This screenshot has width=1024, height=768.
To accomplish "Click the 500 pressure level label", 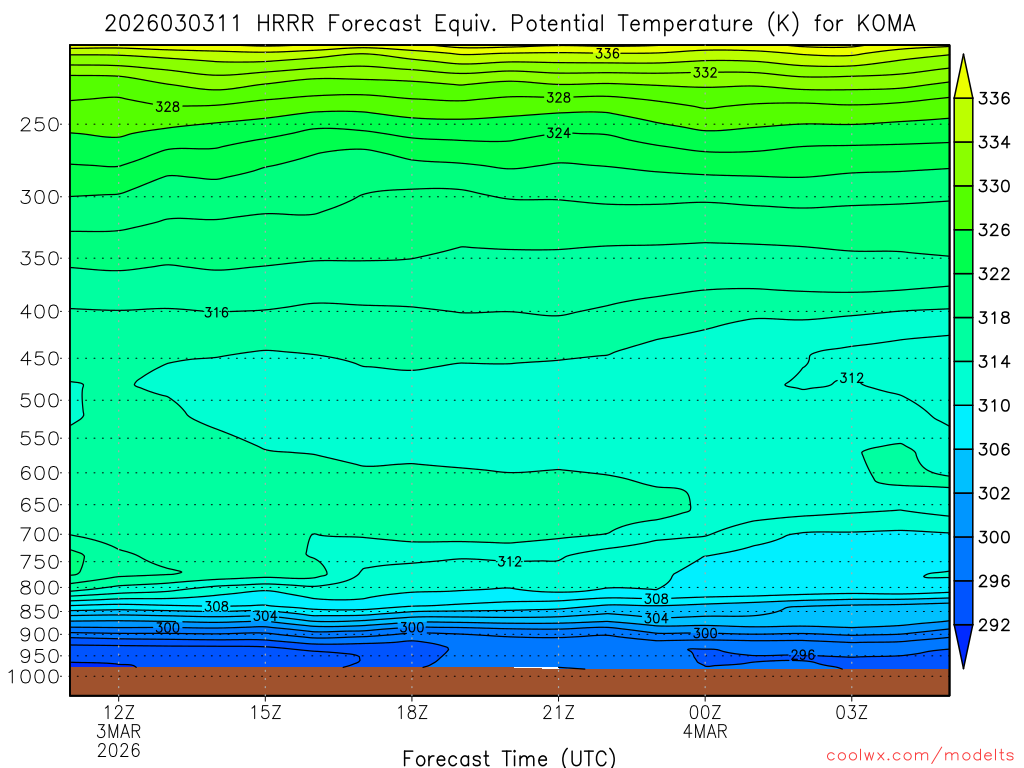I will [x=39, y=401].
